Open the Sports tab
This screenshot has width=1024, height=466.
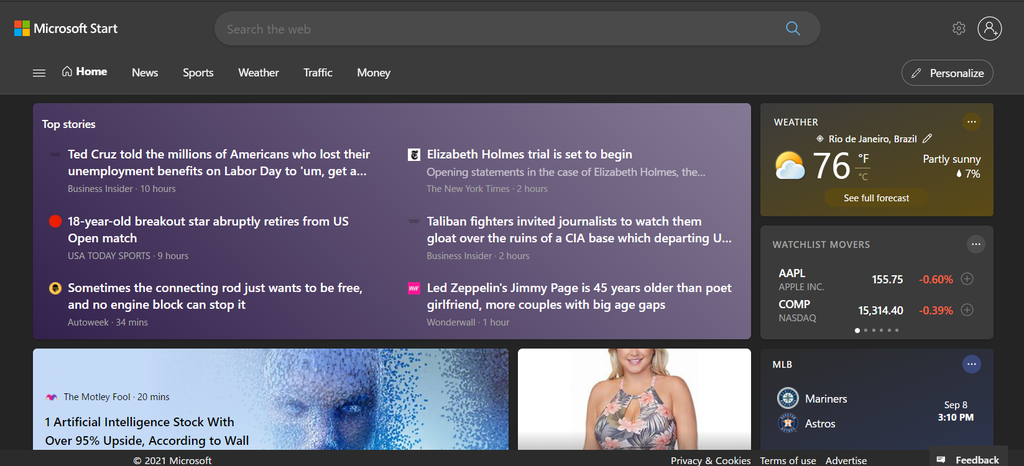[198, 72]
